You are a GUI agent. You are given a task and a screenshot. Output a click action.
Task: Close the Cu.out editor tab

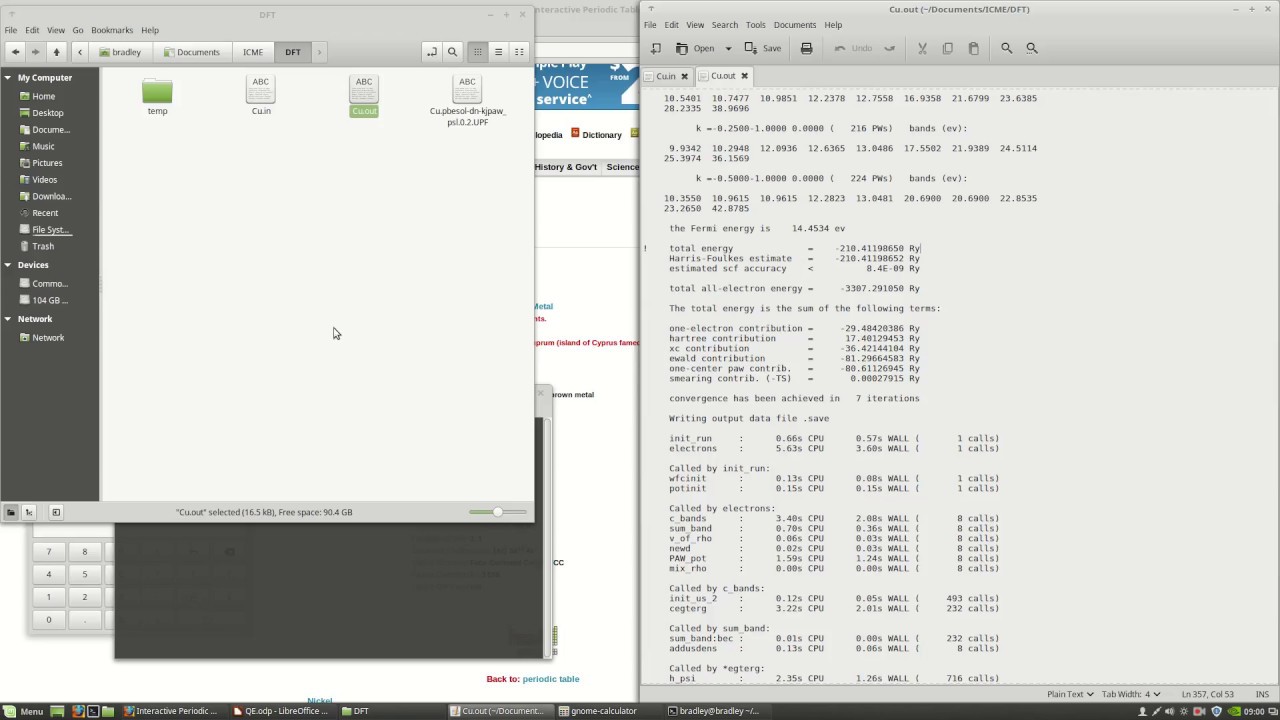pyautogui.click(x=744, y=76)
